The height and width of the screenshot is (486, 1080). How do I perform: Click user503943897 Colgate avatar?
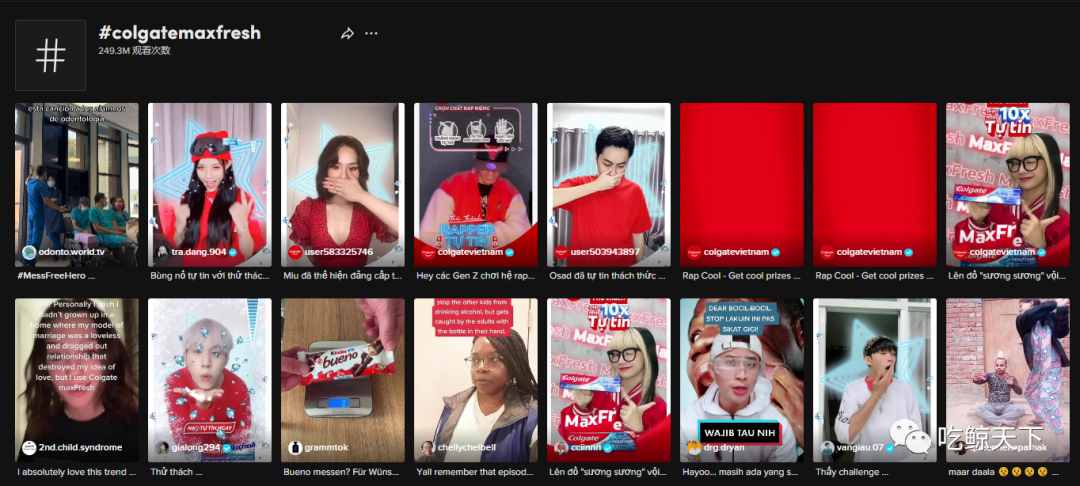coord(561,252)
